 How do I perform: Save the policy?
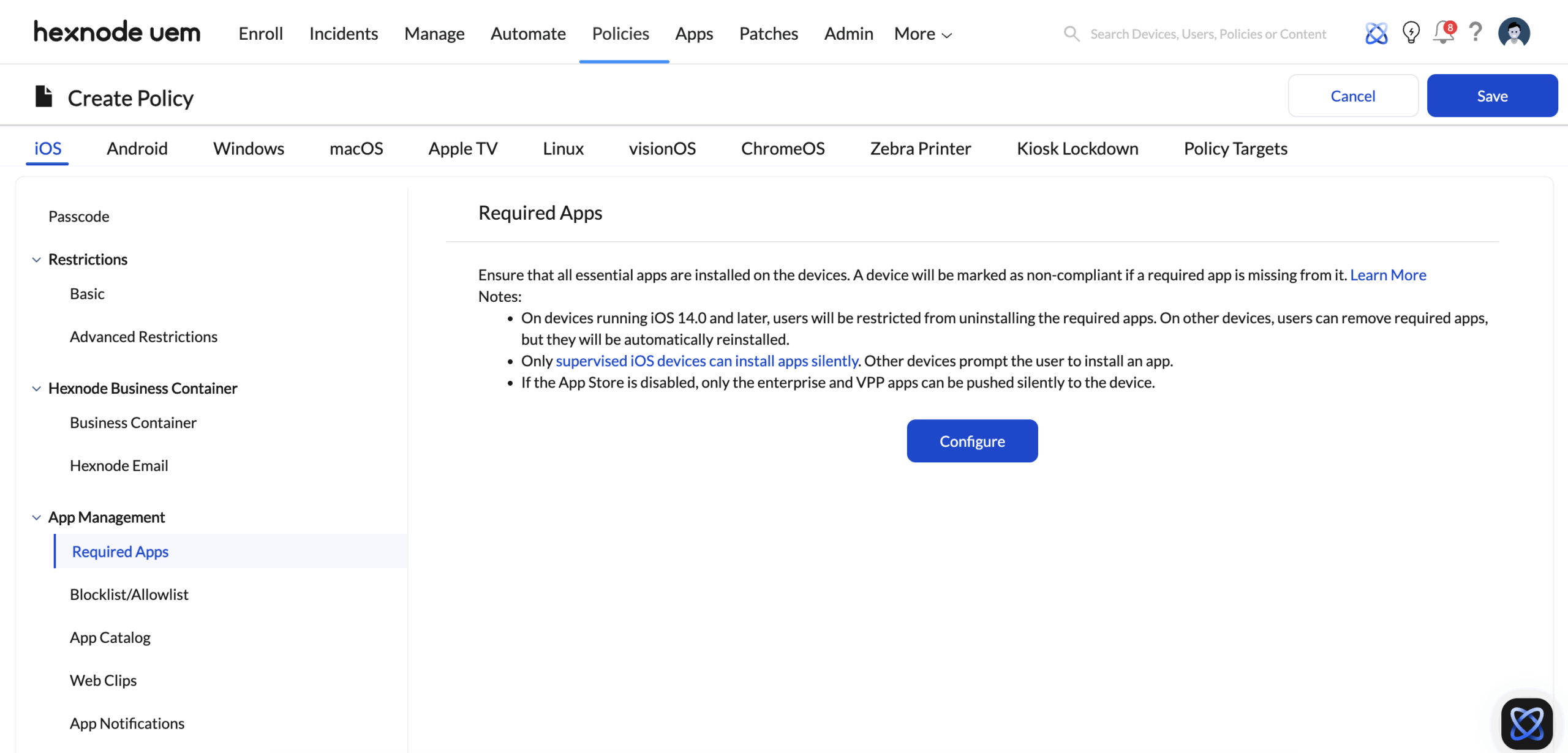pos(1492,96)
